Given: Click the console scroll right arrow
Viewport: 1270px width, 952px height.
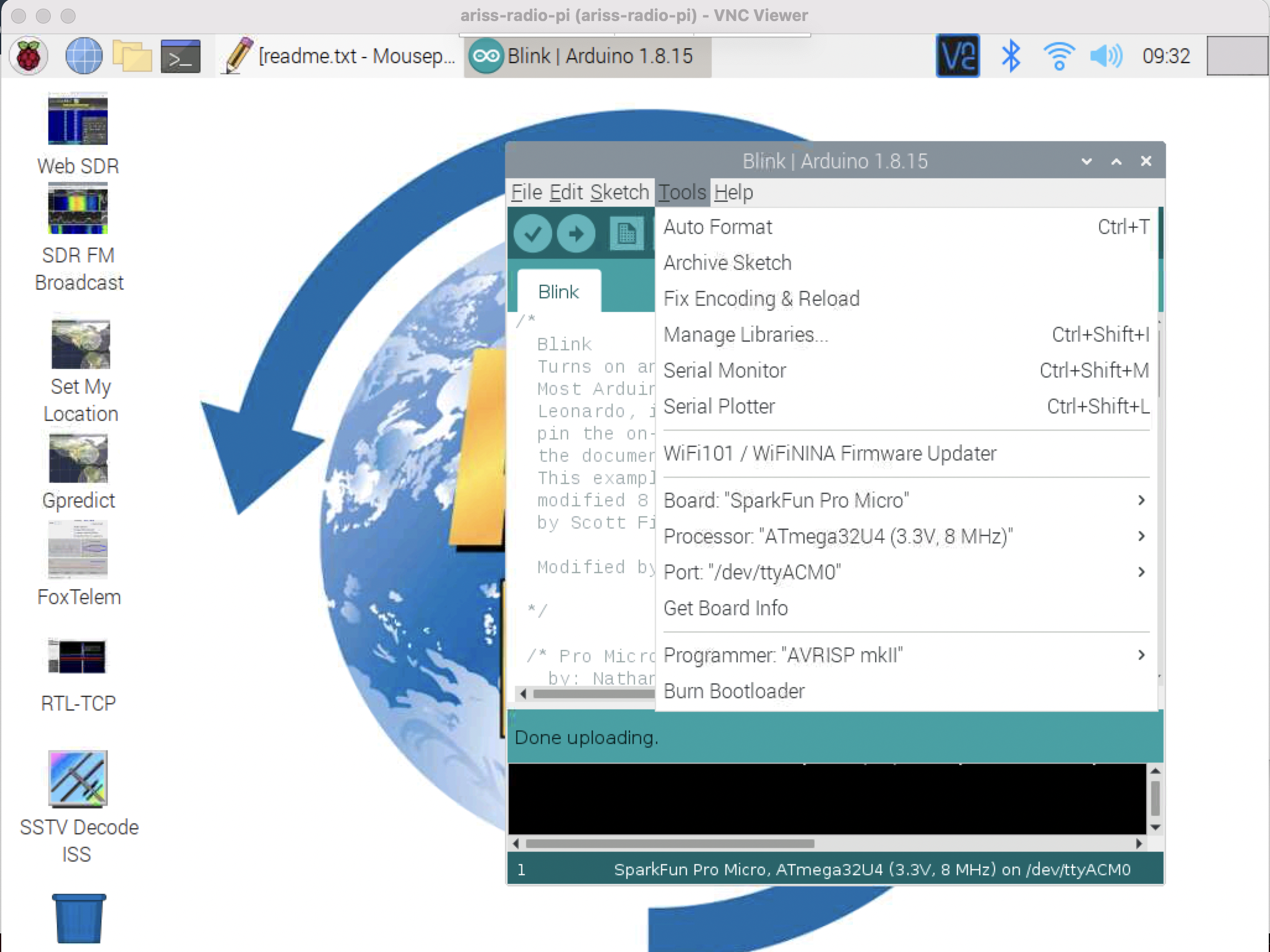Looking at the screenshot, I should coord(1139,844).
